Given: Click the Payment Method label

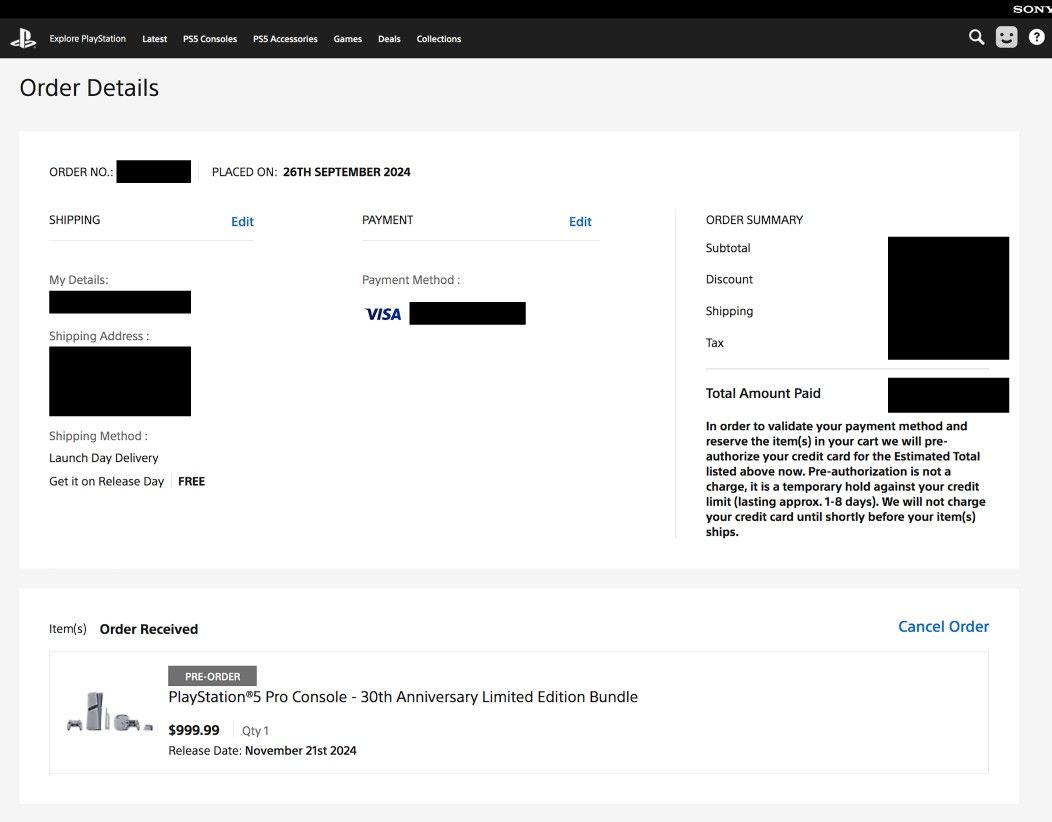Looking at the screenshot, I should (x=411, y=280).
